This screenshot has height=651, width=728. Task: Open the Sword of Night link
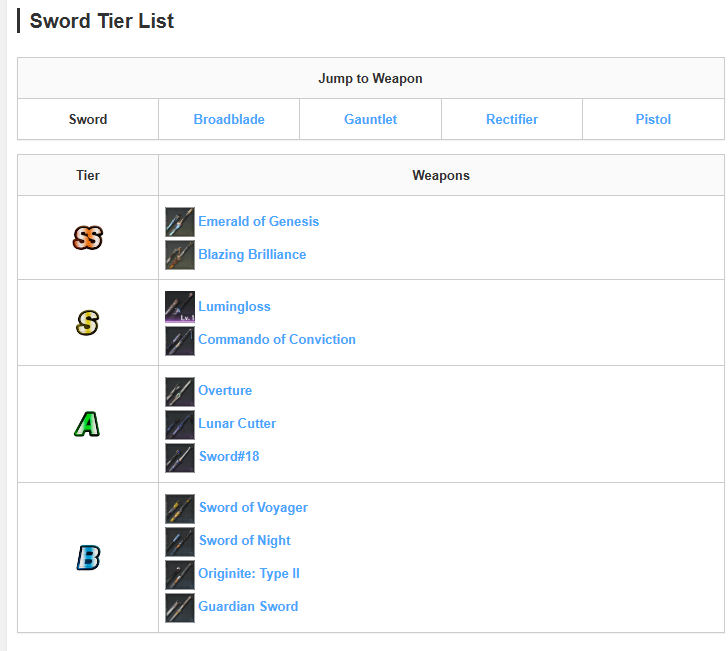tap(245, 540)
